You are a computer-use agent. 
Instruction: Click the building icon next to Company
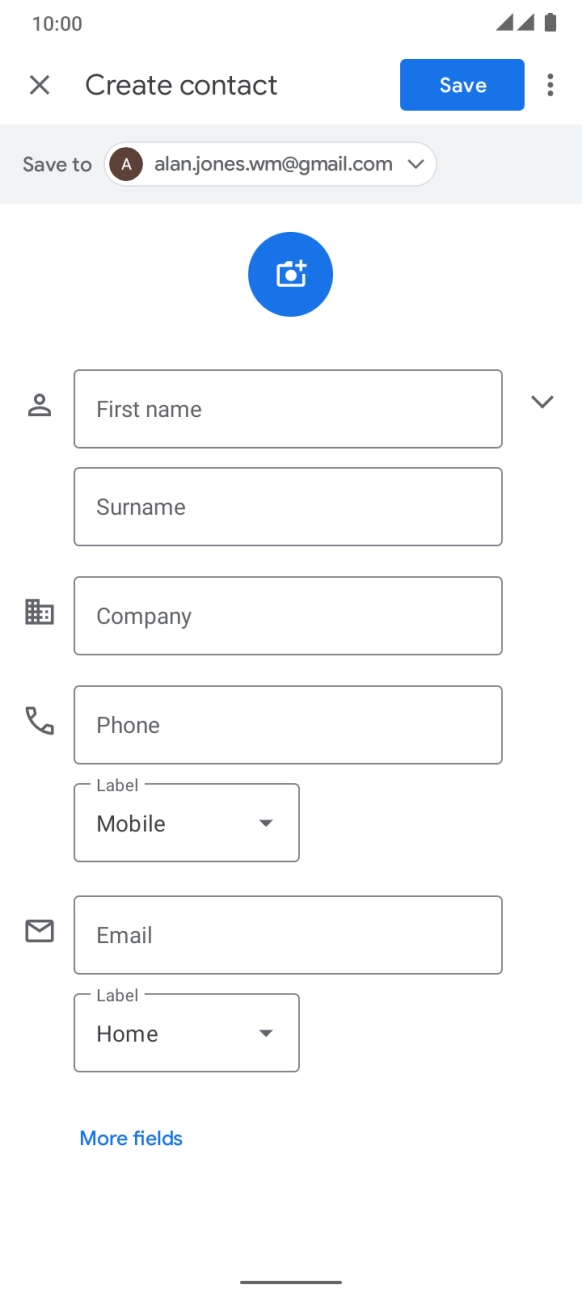(39, 611)
